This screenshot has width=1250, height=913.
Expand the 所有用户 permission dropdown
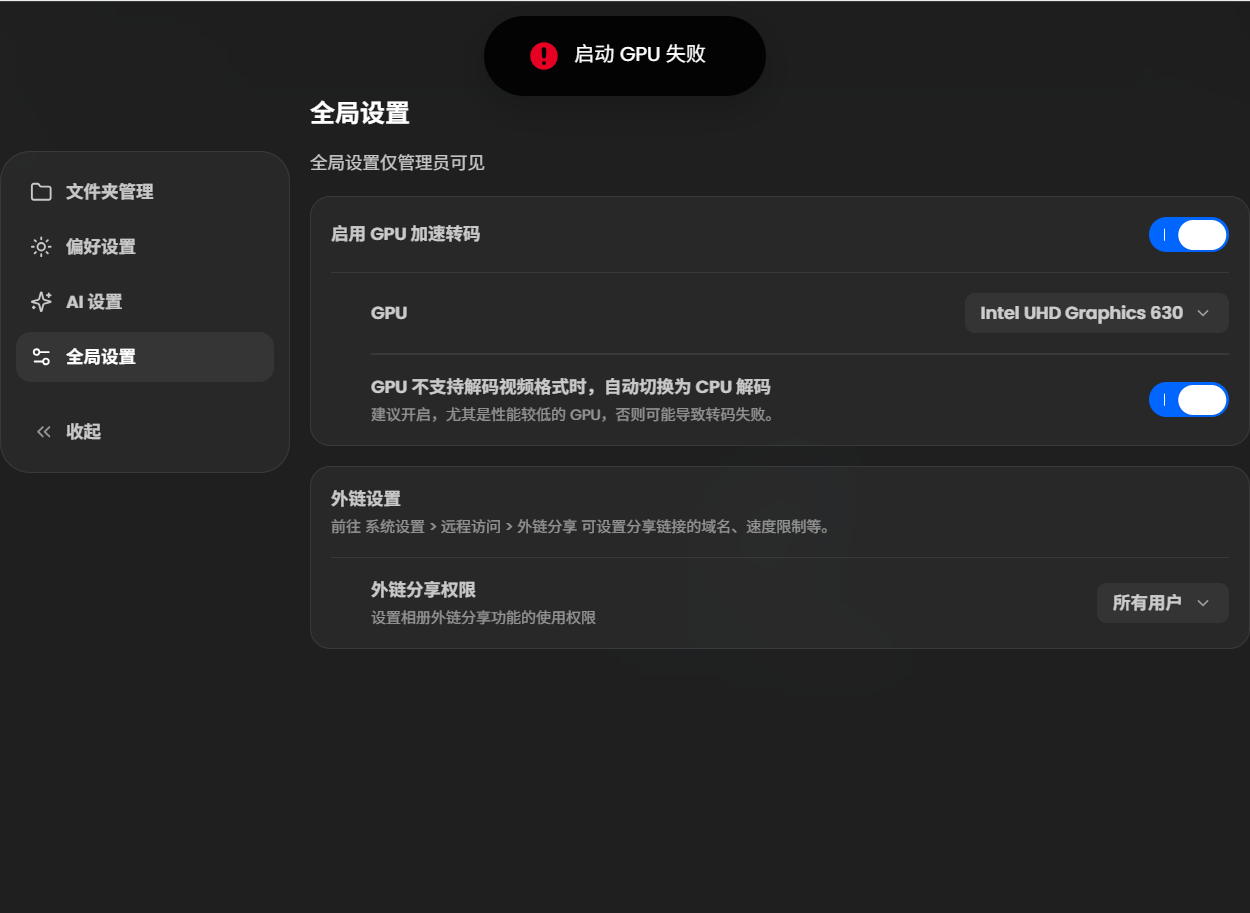click(1162, 603)
